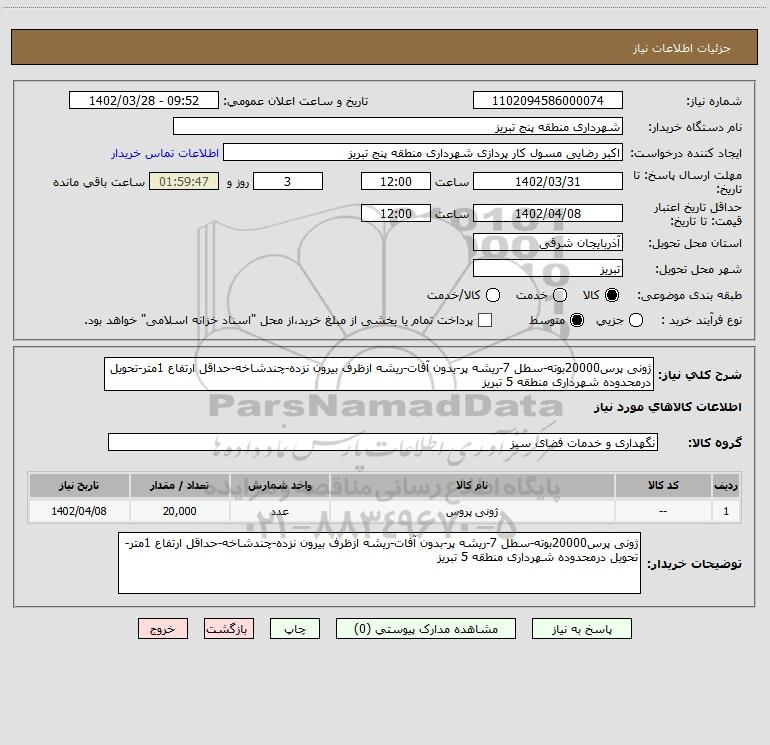Click the quantity cell 20,000
This screenshot has height=745, width=770.
click(180, 512)
